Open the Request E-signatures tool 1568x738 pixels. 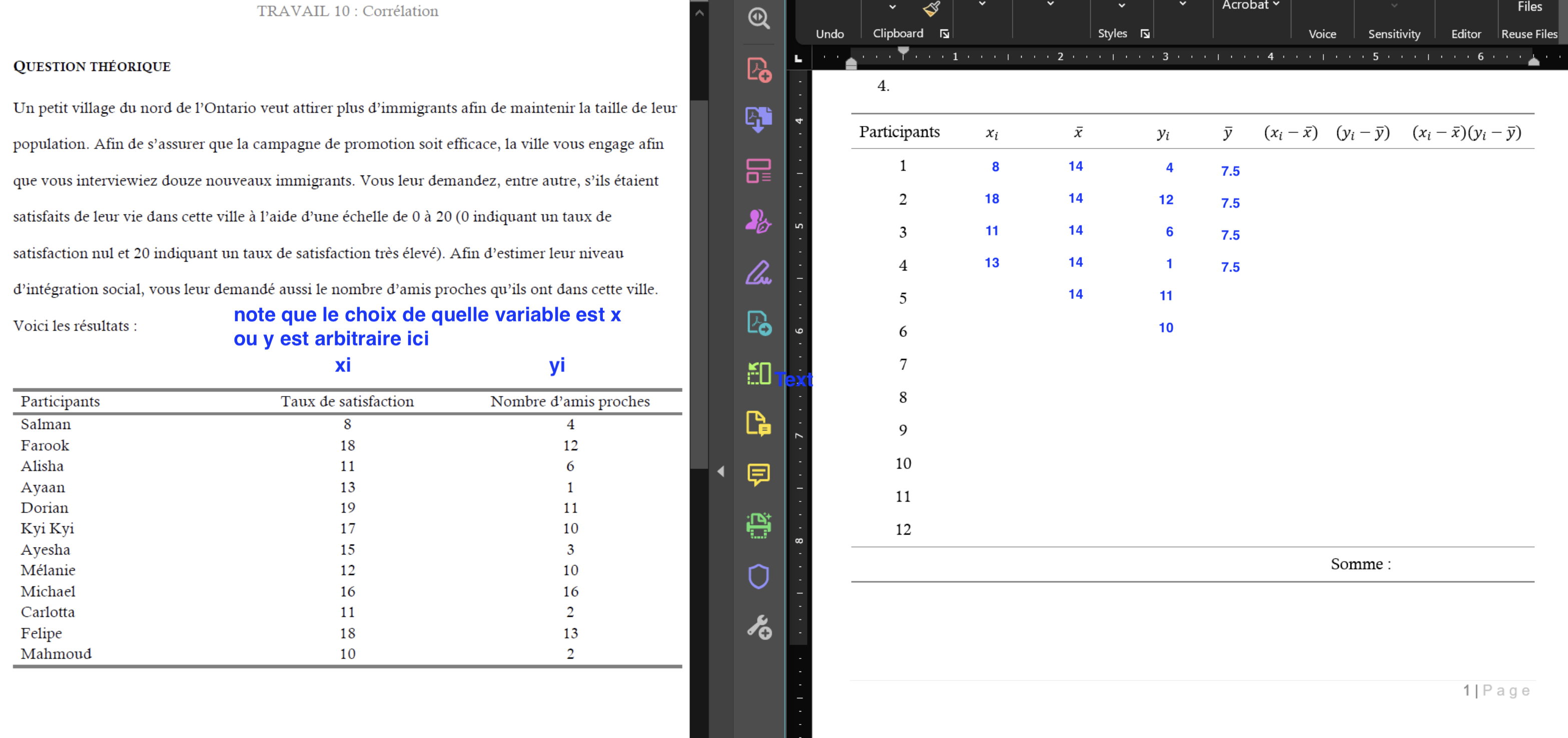758,221
